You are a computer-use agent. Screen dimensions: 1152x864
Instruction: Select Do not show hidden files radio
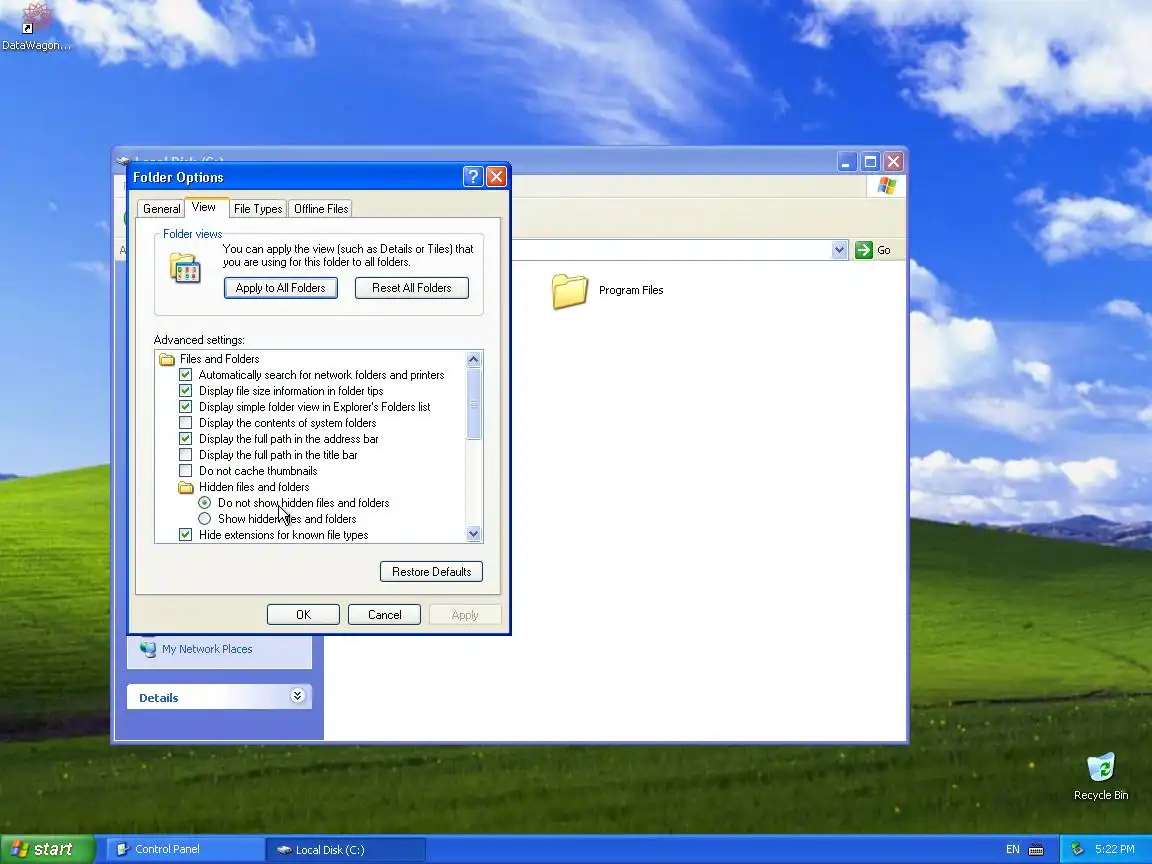click(205, 503)
